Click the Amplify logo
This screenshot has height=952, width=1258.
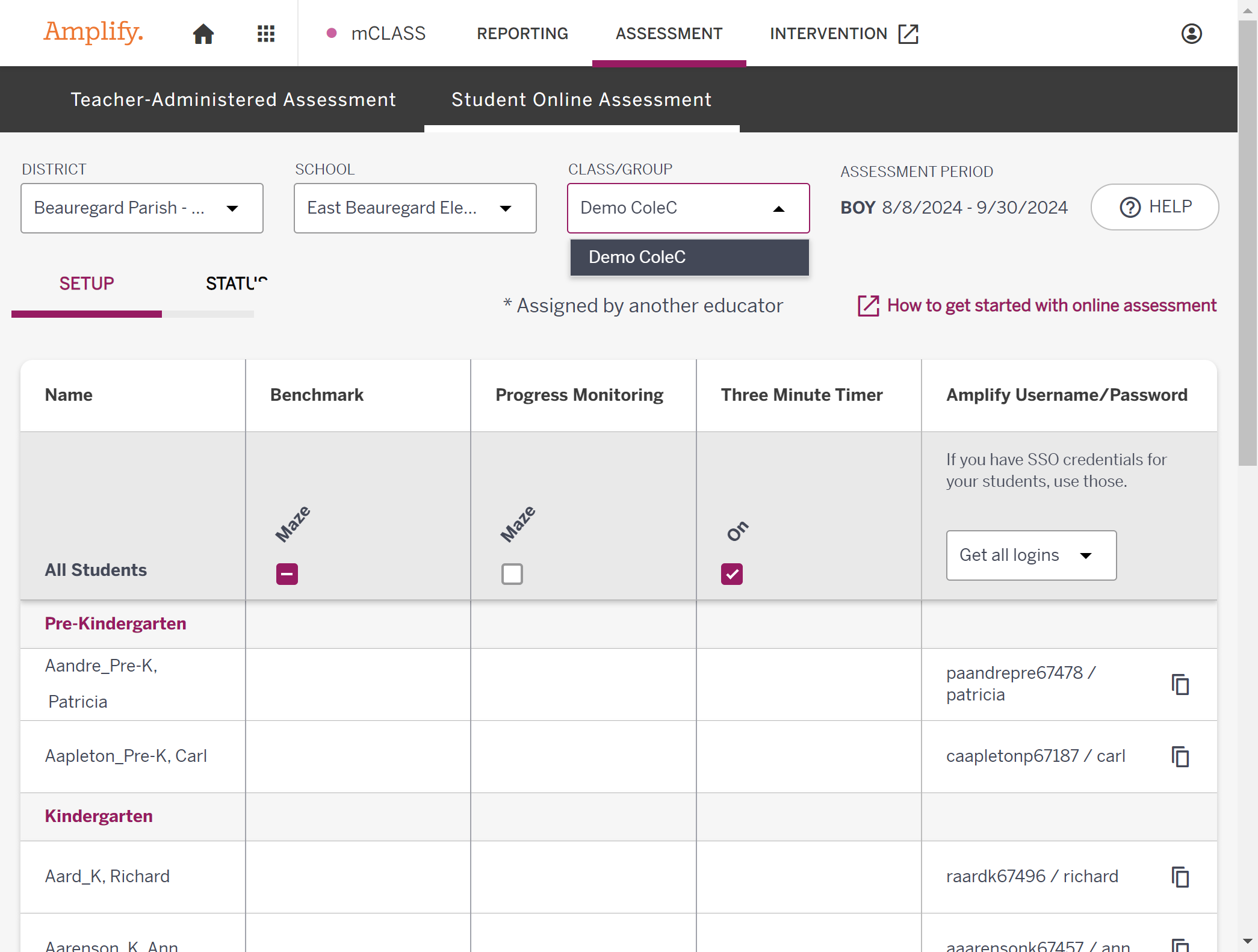(x=93, y=32)
